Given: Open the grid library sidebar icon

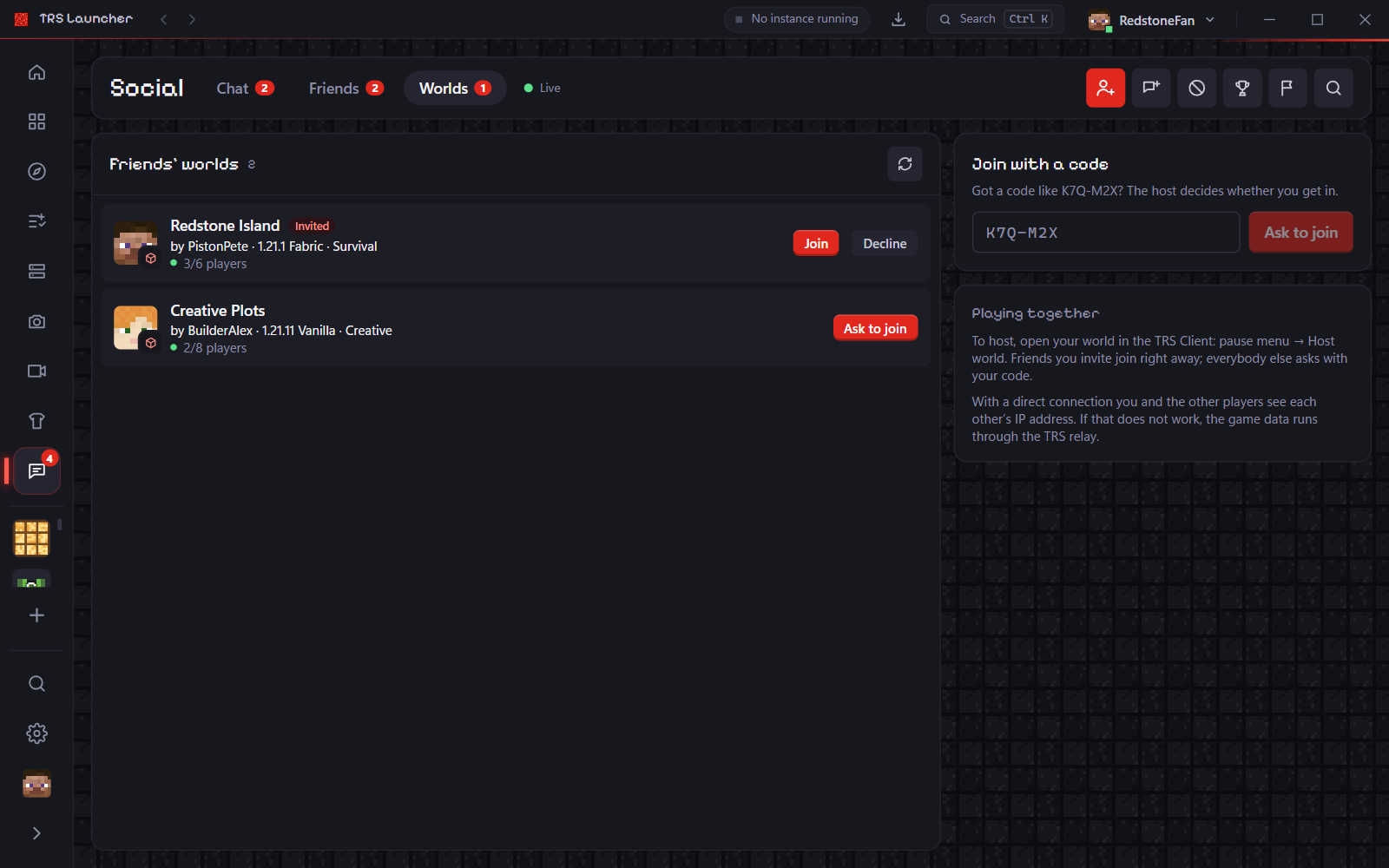Looking at the screenshot, I should [x=36, y=122].
